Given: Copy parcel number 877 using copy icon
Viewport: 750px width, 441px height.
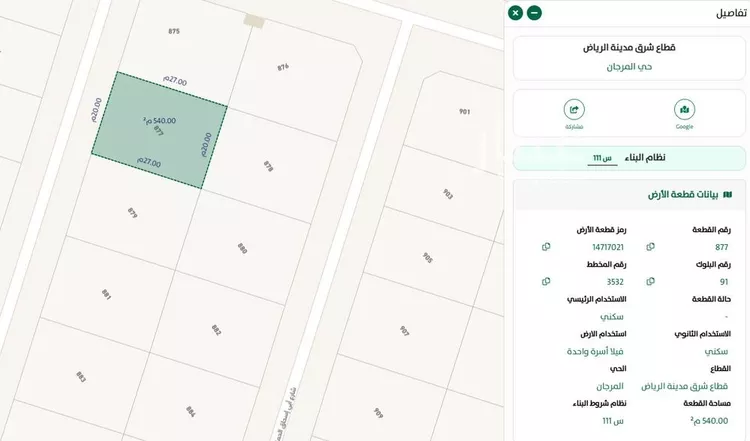Looking at the screenshot, I should pos(651,247).
